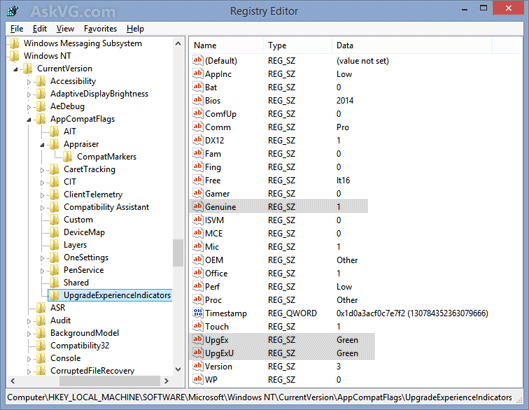The image size is (529, 410).
Task: Expand the Accessibility key
Action: coord(29,82)
